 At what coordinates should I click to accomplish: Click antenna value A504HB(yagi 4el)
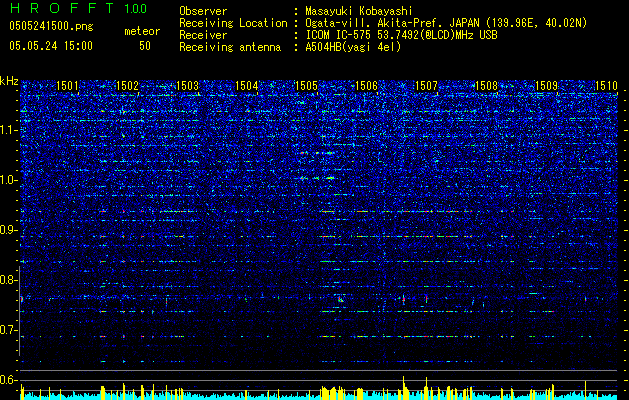coord(353,47)
